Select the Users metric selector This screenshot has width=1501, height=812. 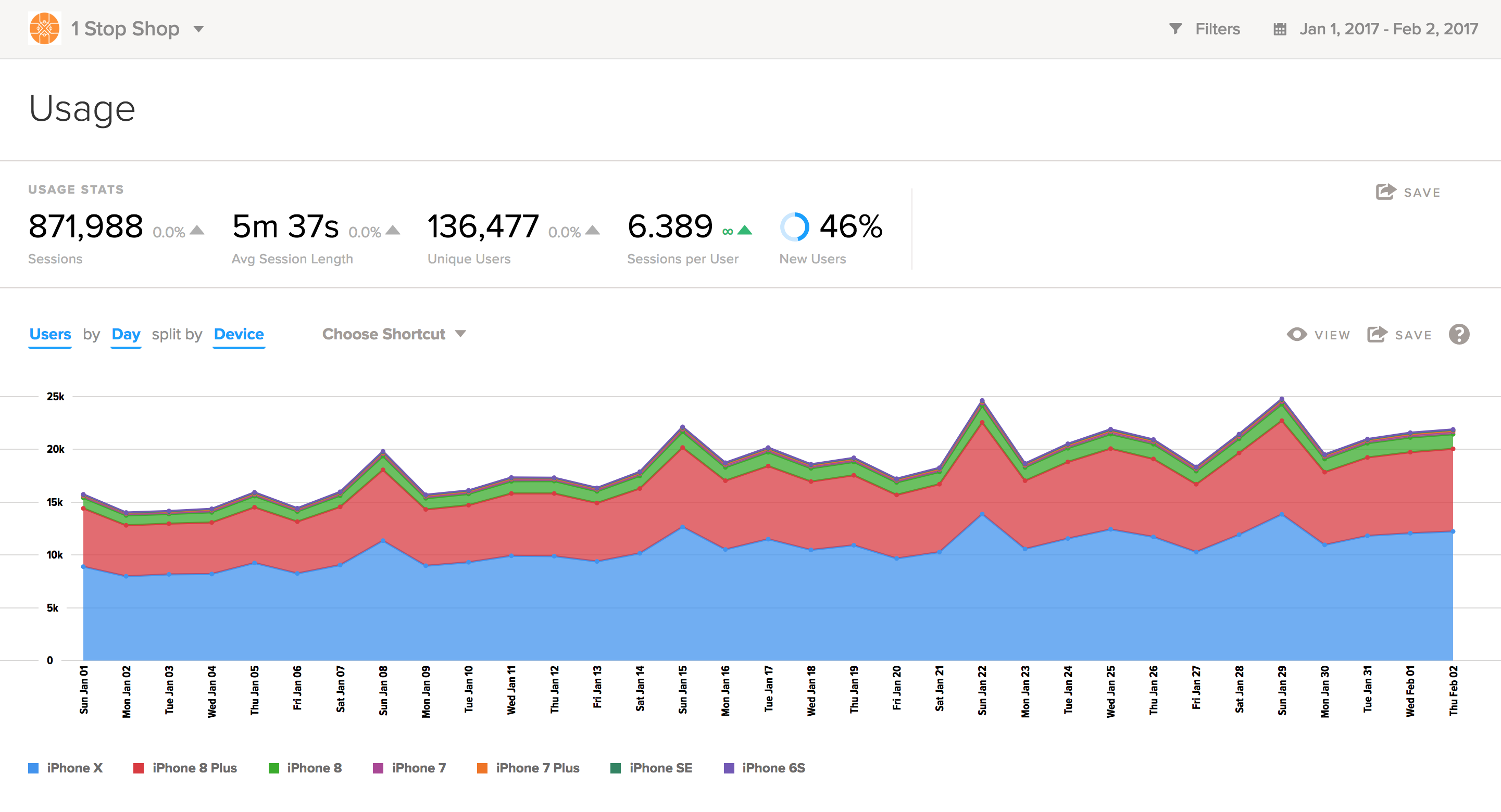click(50, 334)
